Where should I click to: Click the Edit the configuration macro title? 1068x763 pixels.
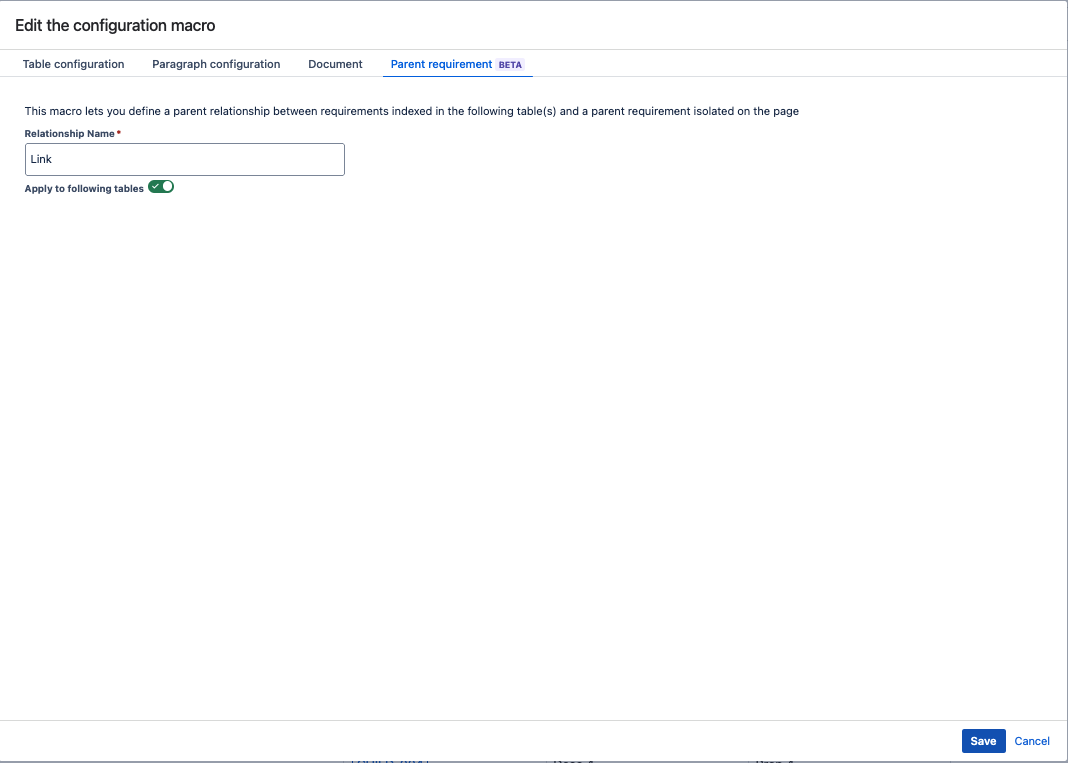point(116,25)
